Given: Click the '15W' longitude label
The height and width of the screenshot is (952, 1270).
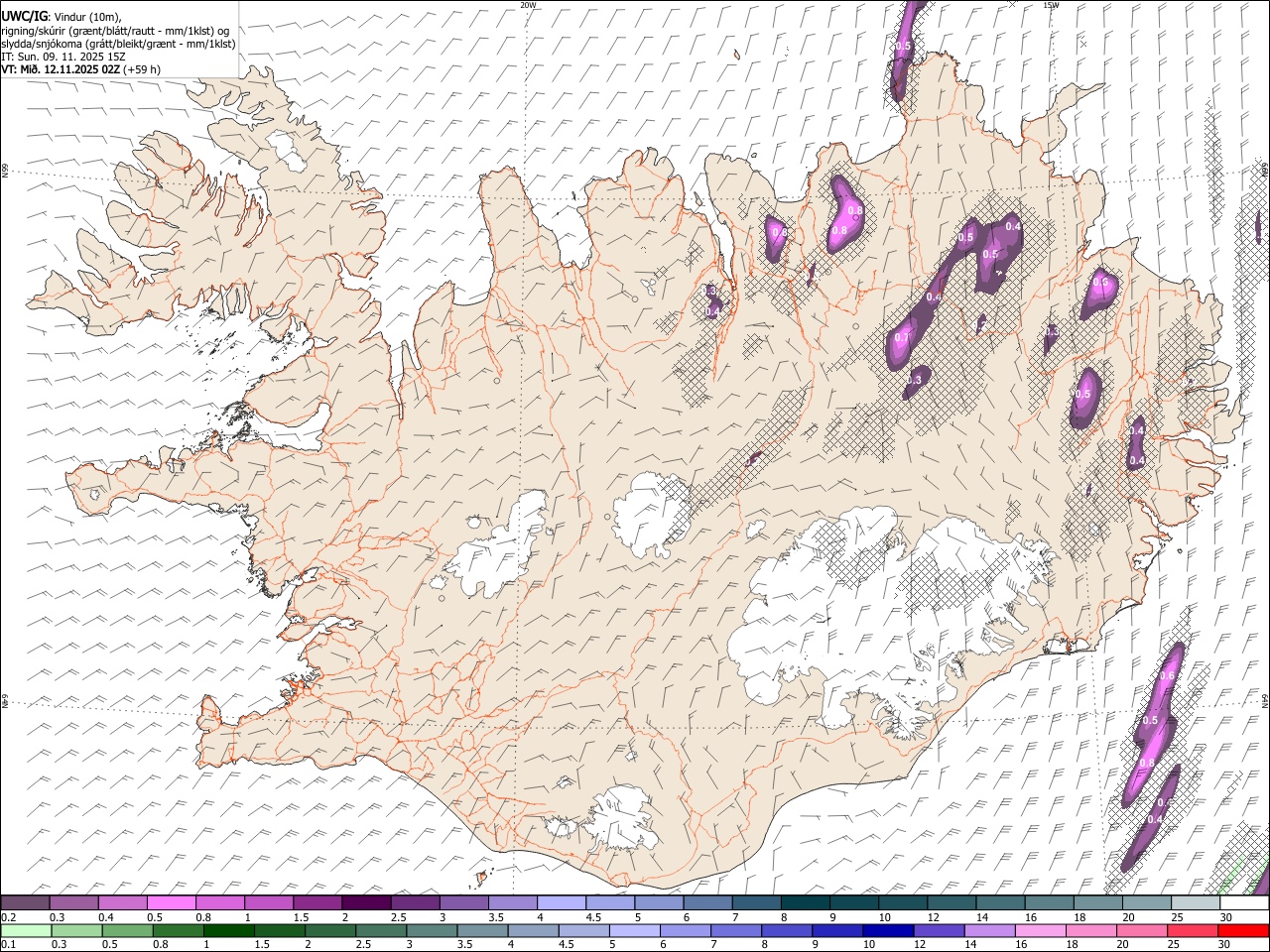Looking at the screenshot, I should tap(1051, 5).
